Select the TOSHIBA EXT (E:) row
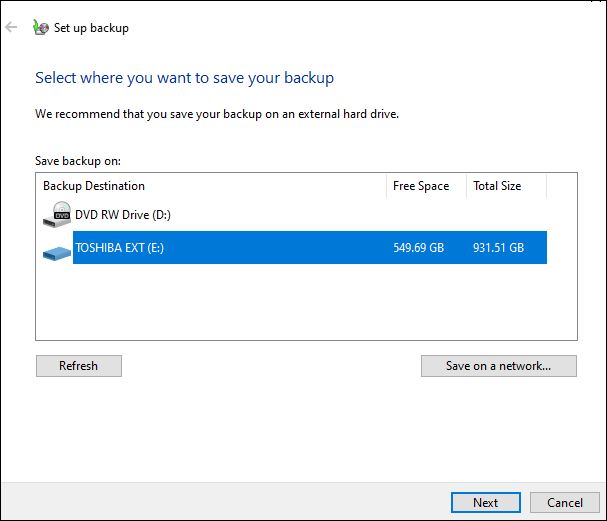The image size is (607, 521). click(310, 247)
